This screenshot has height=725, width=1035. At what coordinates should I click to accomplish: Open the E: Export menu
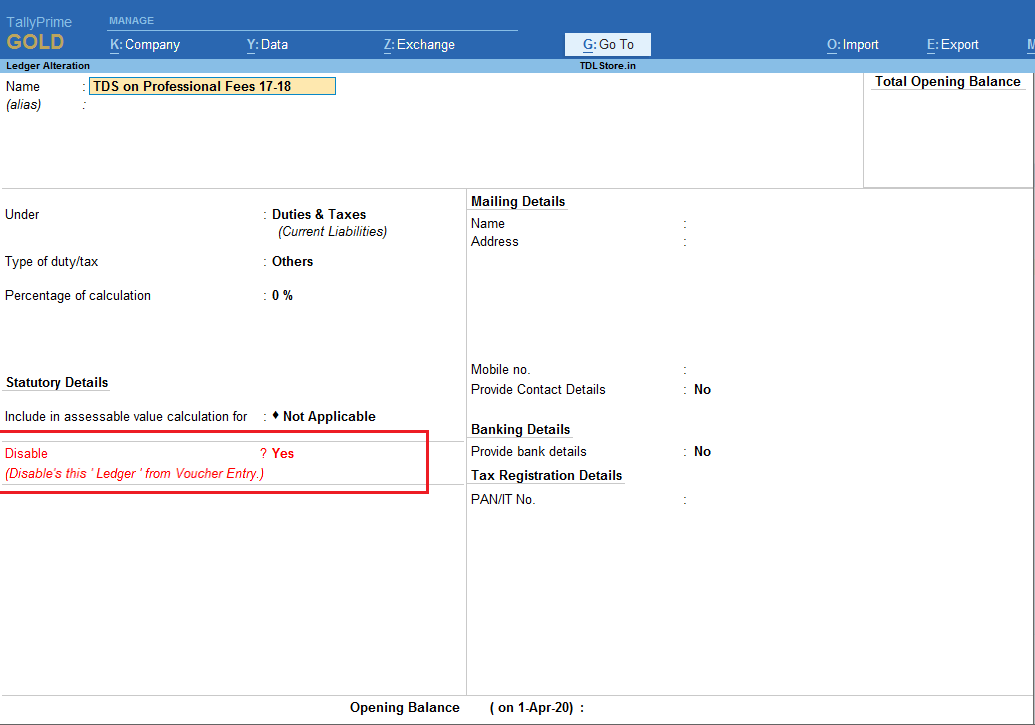[952, 44]
